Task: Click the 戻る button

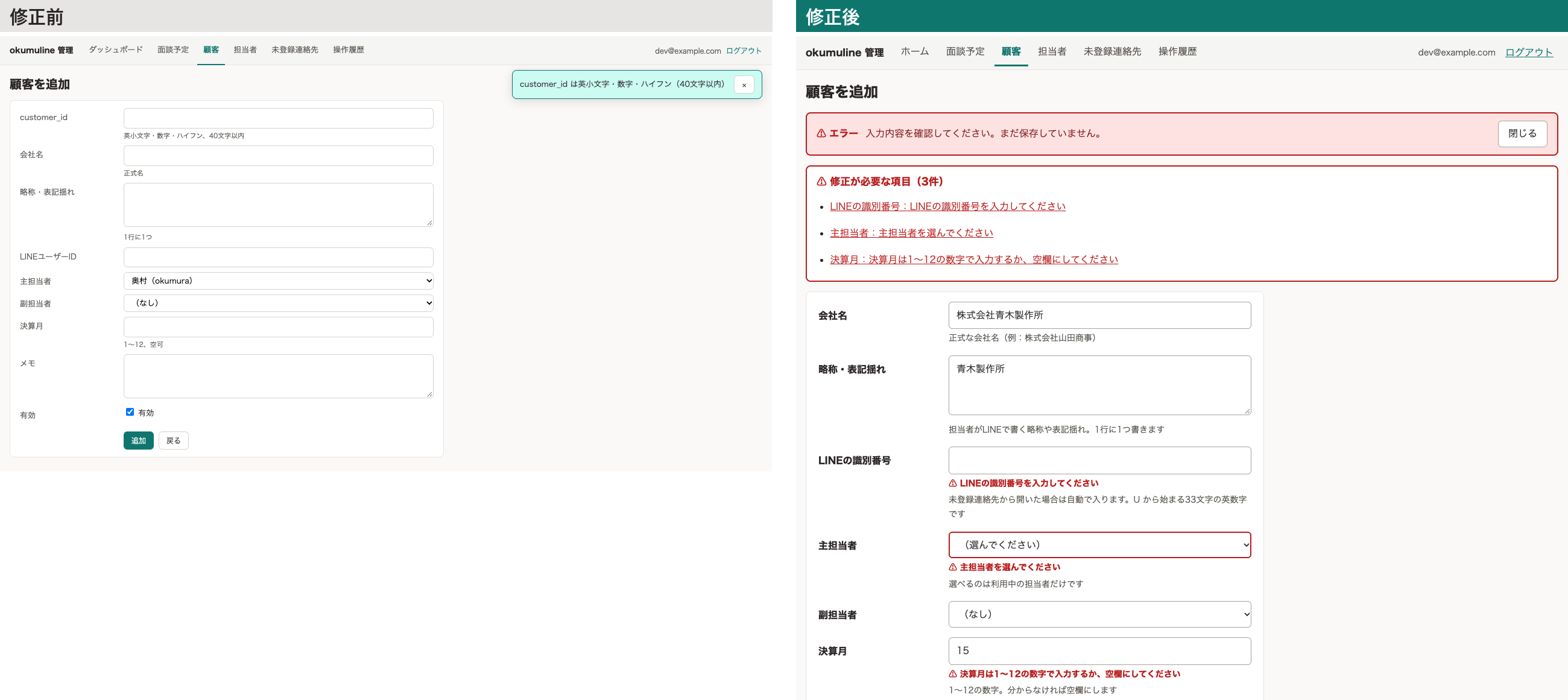Action: click(x=174, y=441)
